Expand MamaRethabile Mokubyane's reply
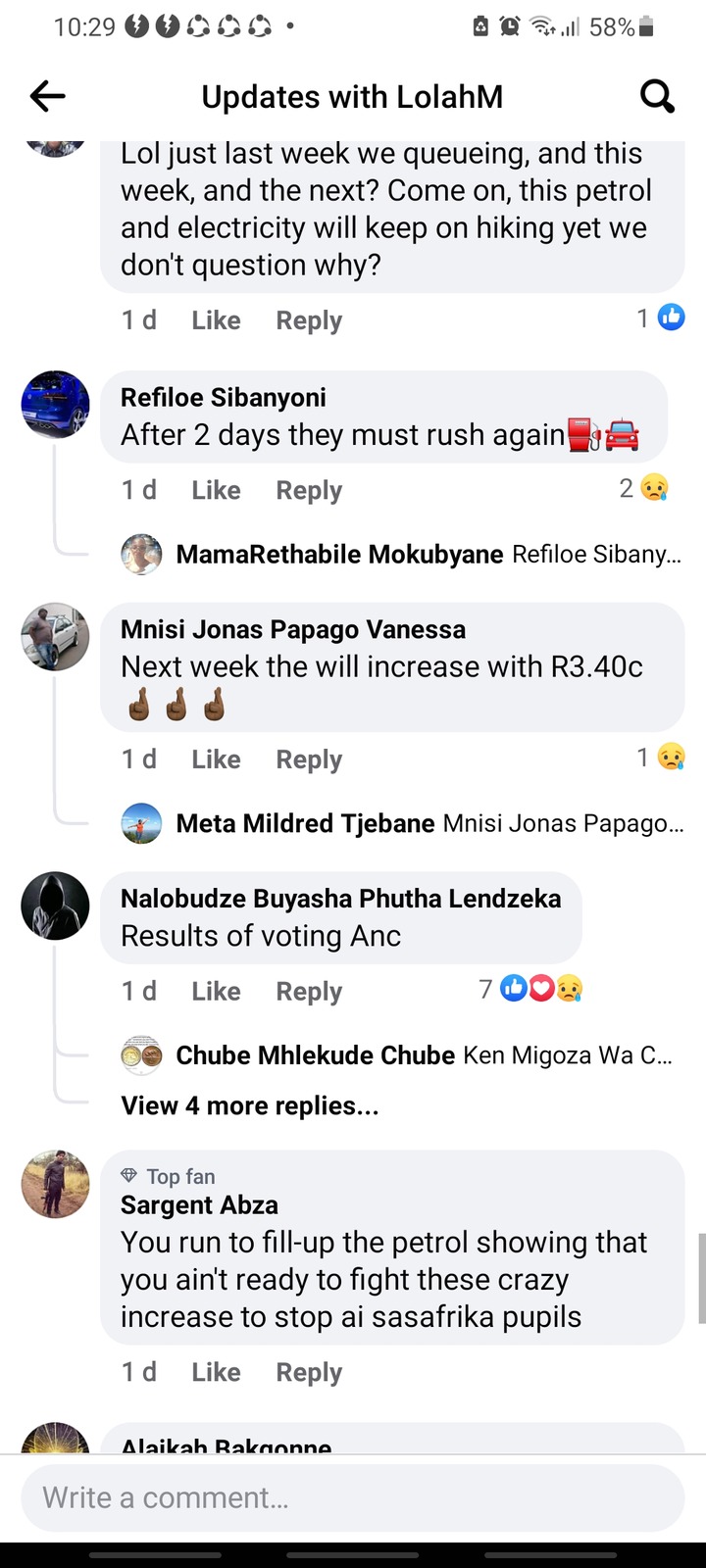706x1568 pixels. [x=401, y=555]
